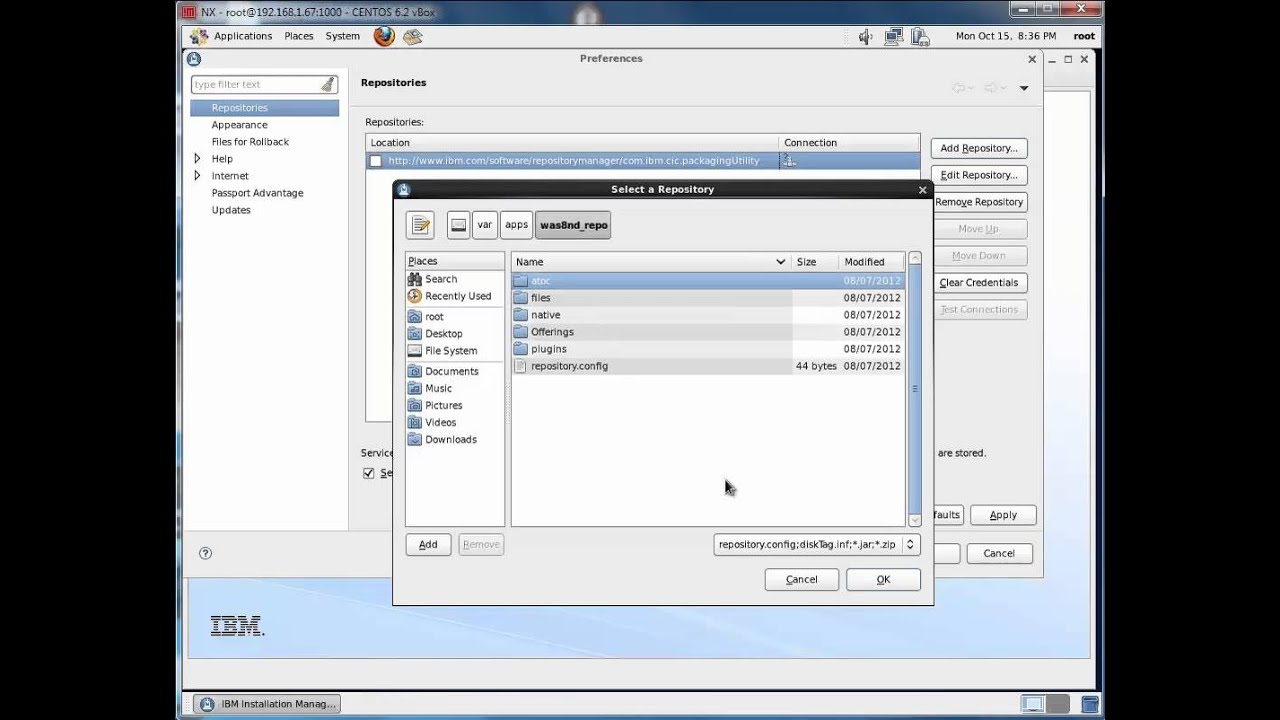Screen dimensions: 1280x720
Task: Select Files for Rollback page
Action: (250, 142)
